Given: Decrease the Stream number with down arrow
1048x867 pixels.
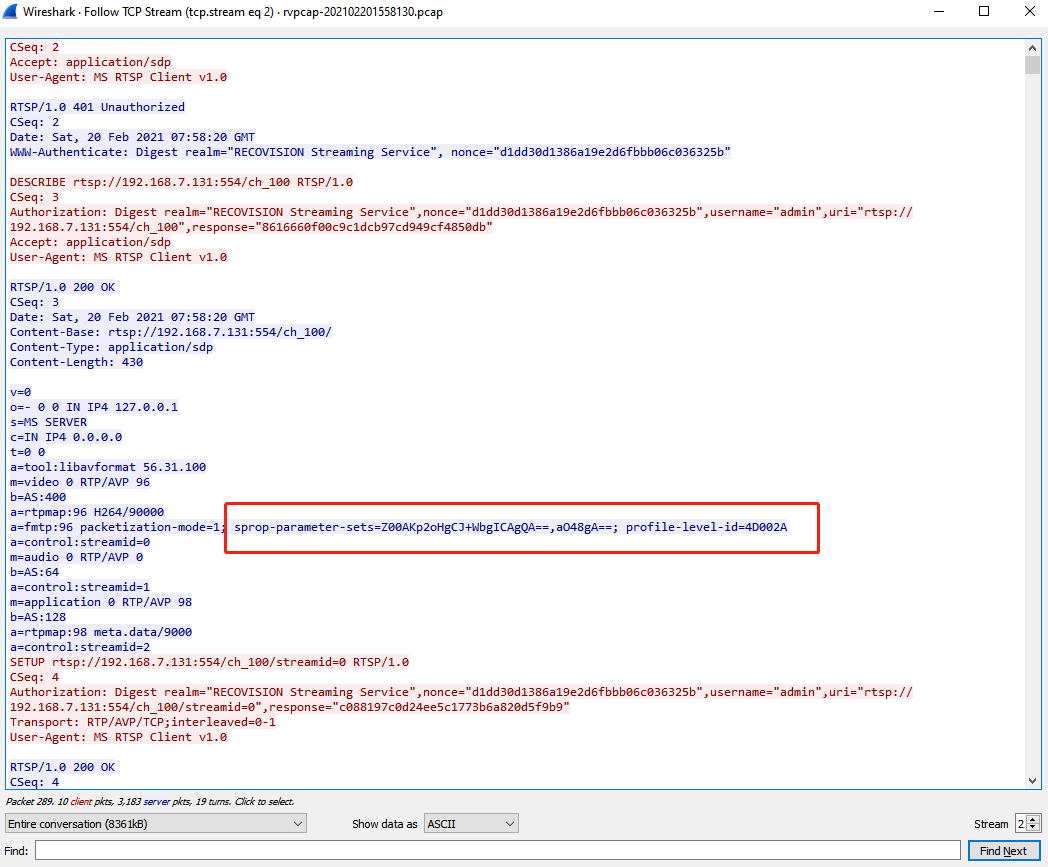Looking at the screenshot, I should coord(1033,828).
